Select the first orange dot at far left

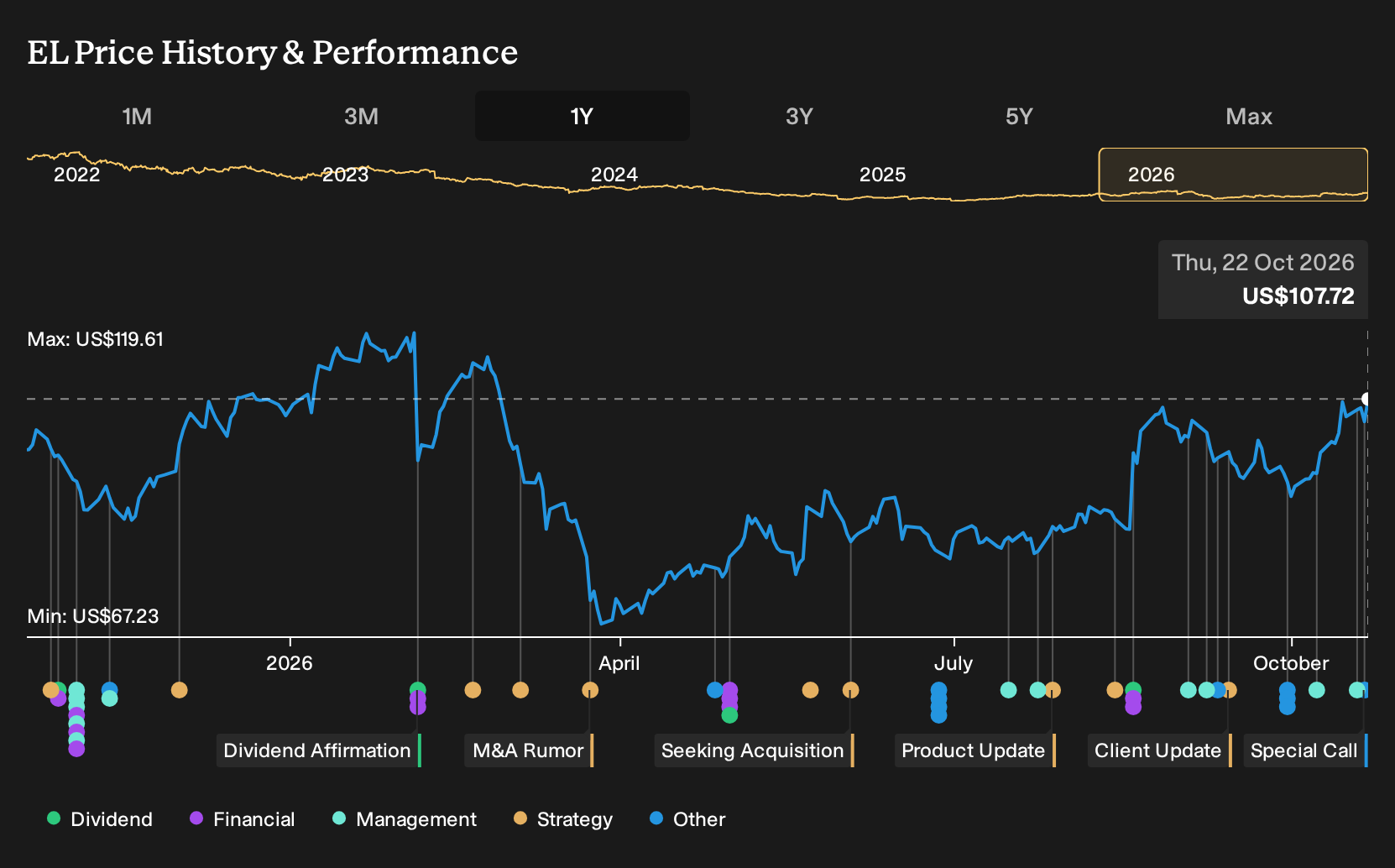point(50,690)
